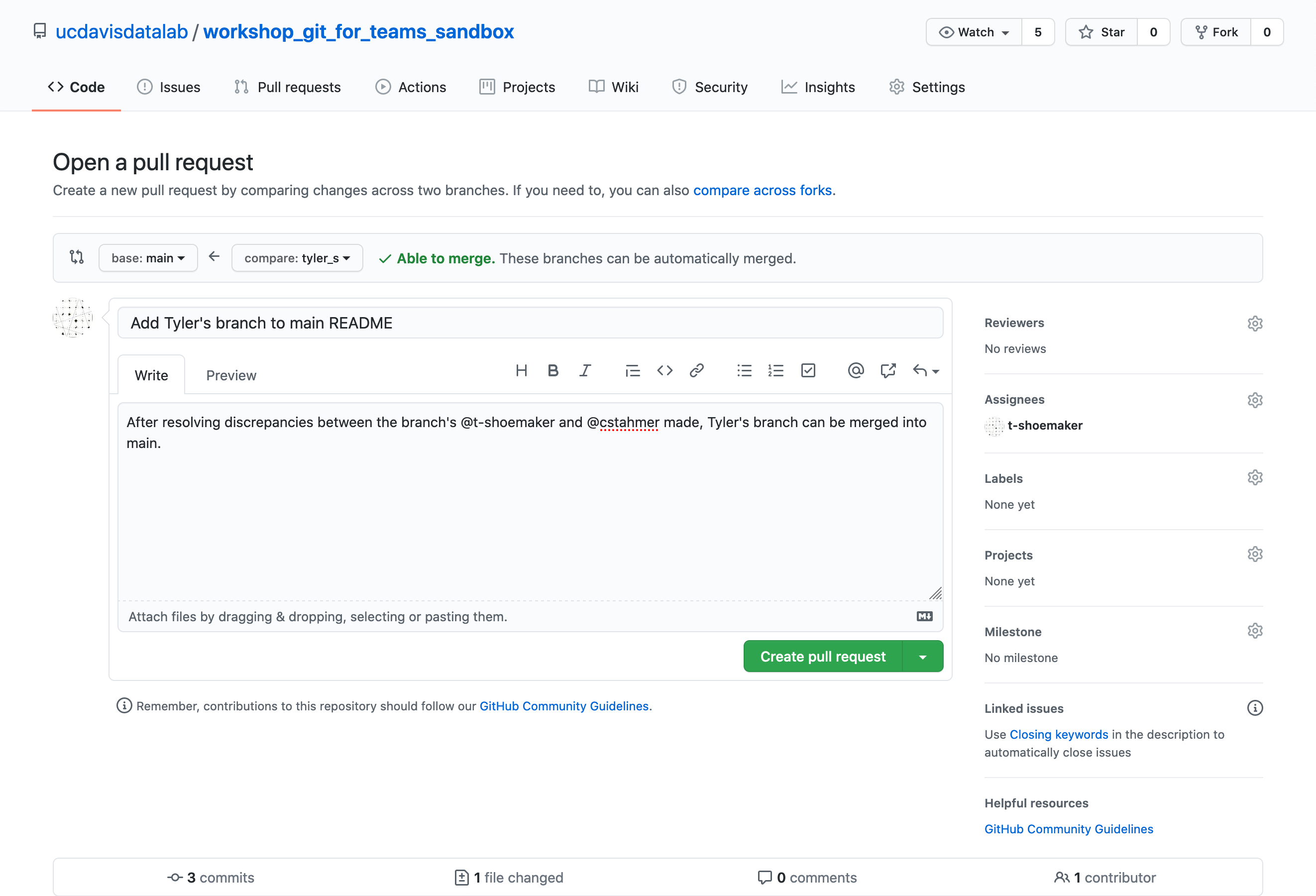
Task: Insert a quote using the quote icon
Action: tap(633, 371)
